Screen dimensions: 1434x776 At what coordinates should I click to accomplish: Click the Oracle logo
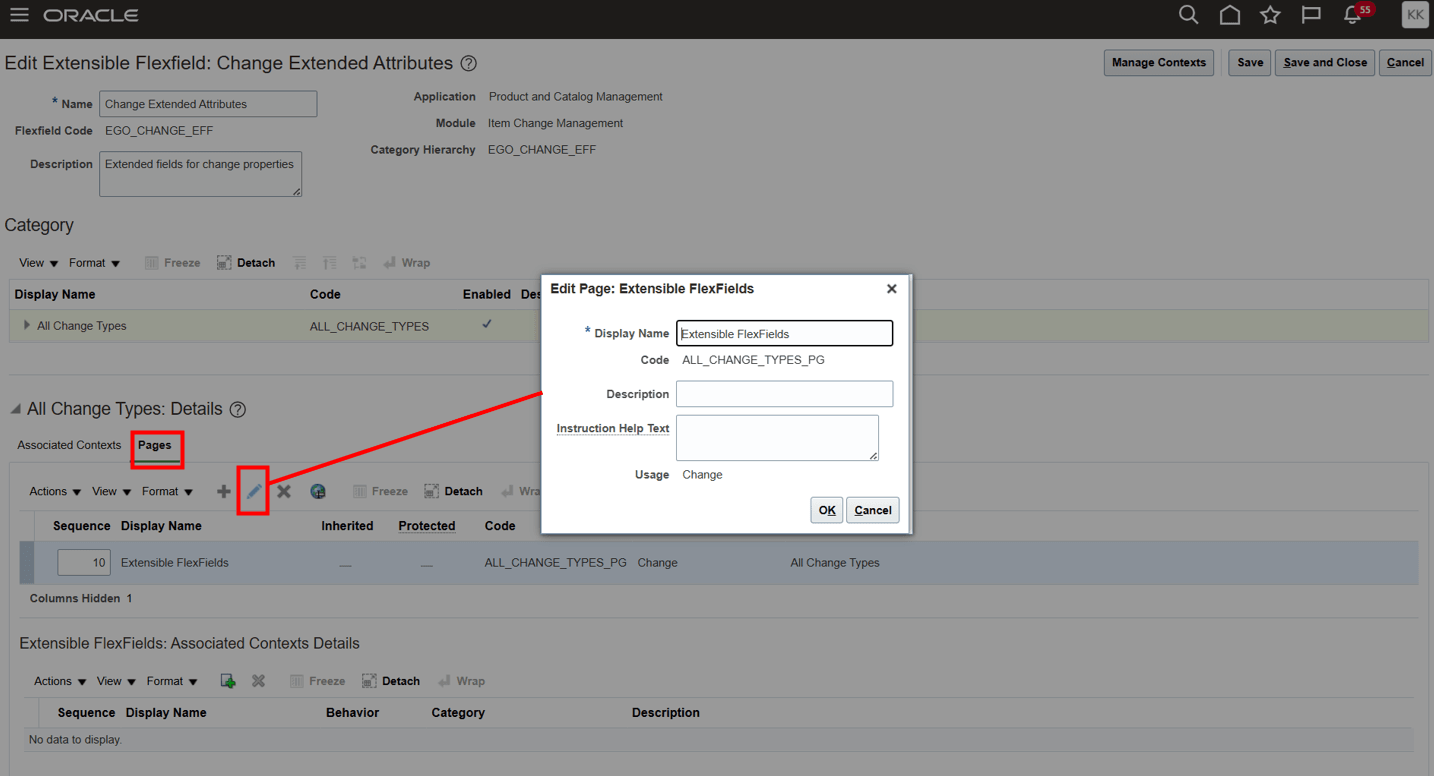[x=91, y=16]
